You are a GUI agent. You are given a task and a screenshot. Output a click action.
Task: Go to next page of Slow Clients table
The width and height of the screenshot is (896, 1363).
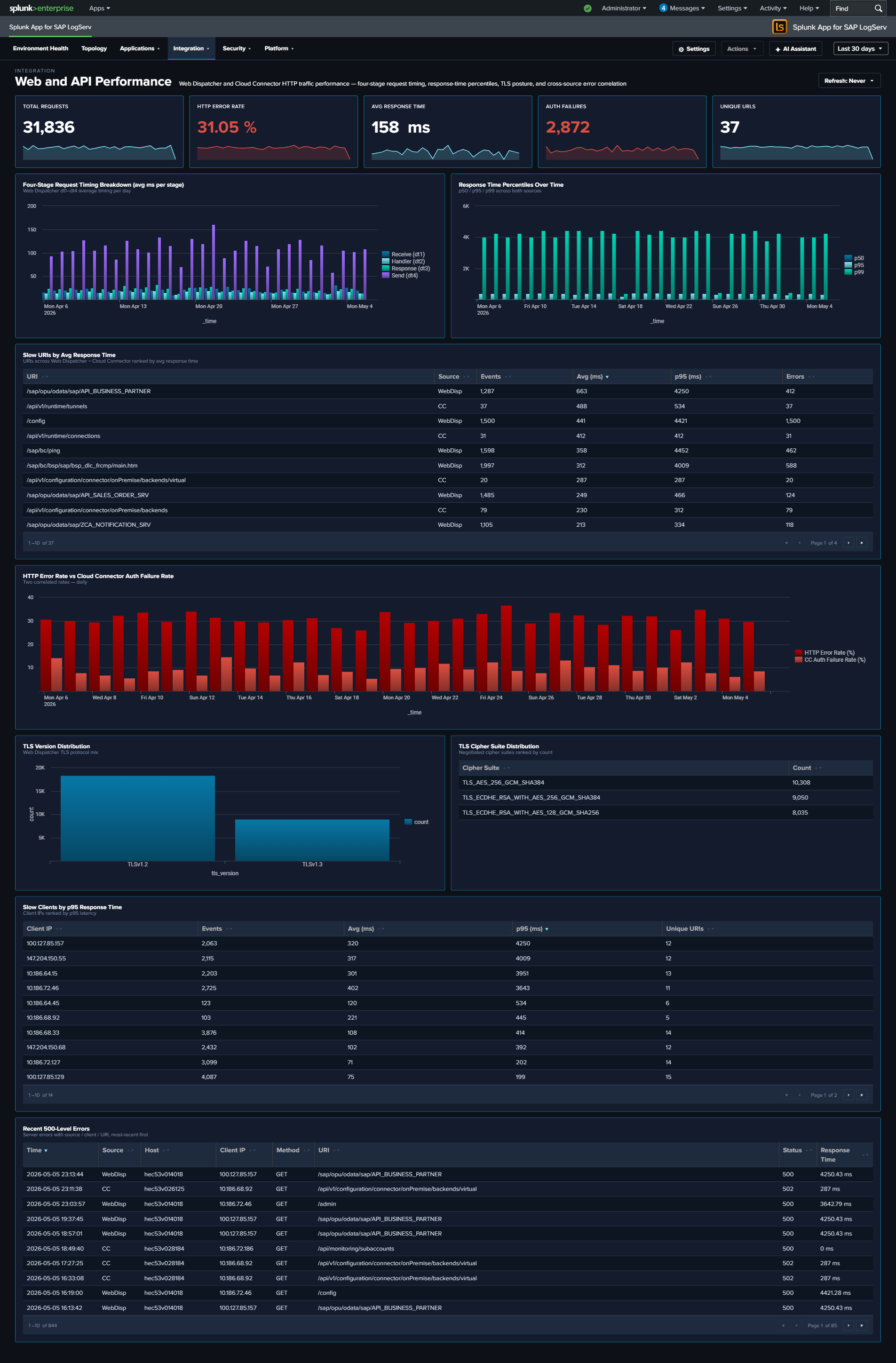pyautogui.click(x=848, y=1094)
